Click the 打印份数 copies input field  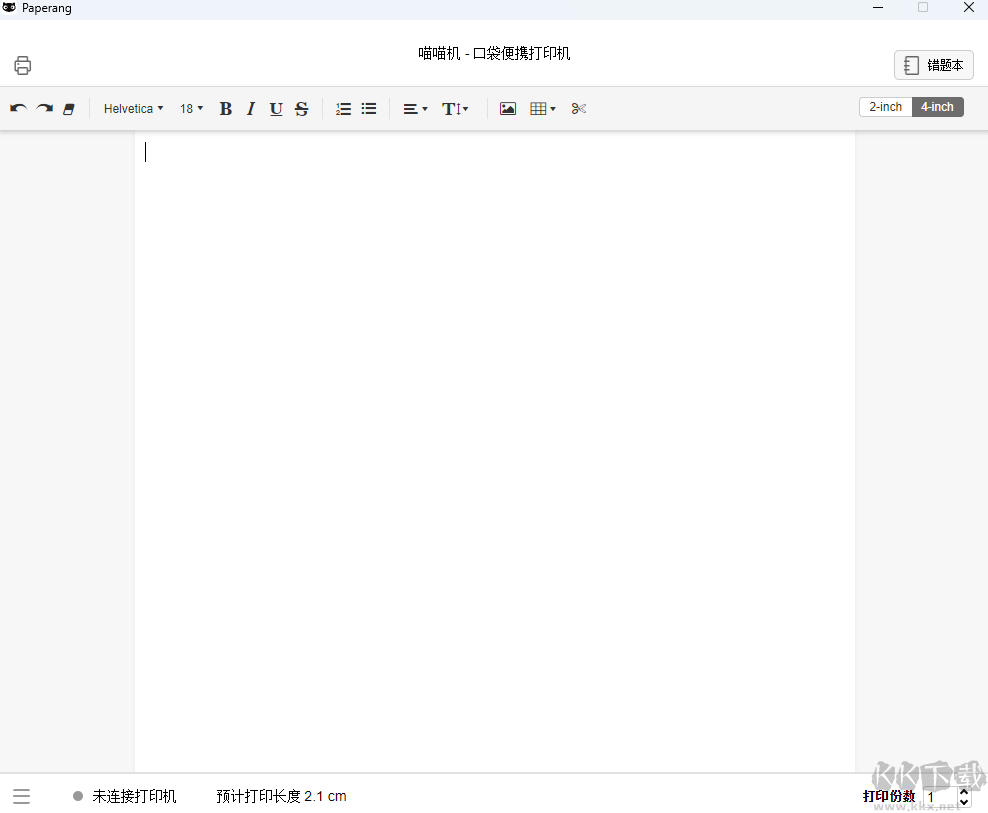[x=939, y=797]
